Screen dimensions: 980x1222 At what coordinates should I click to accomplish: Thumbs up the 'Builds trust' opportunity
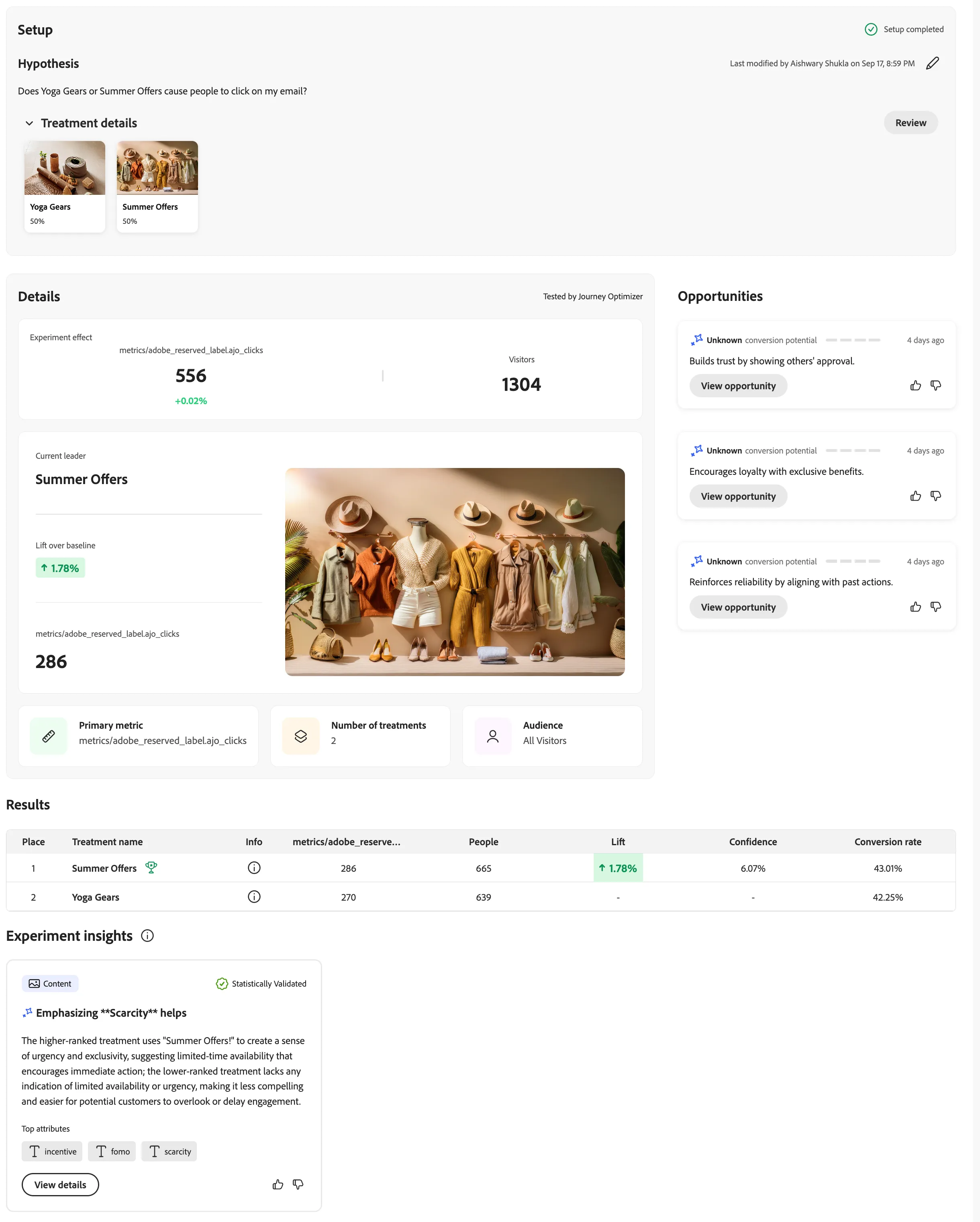coord(915,385)
